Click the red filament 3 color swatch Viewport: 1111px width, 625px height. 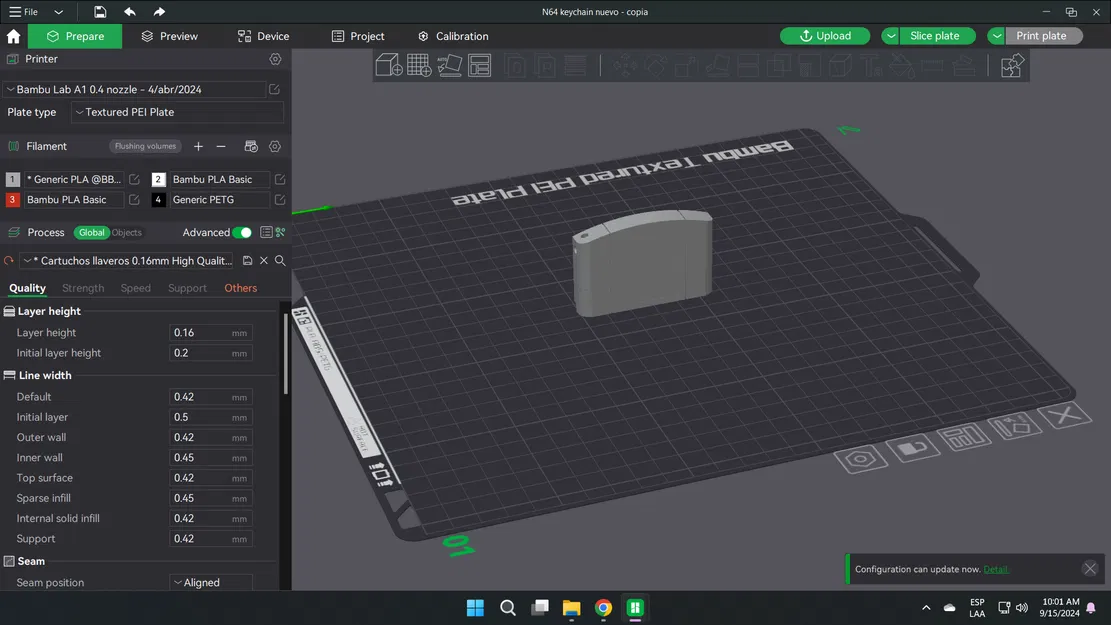click(x=13, y=200)
